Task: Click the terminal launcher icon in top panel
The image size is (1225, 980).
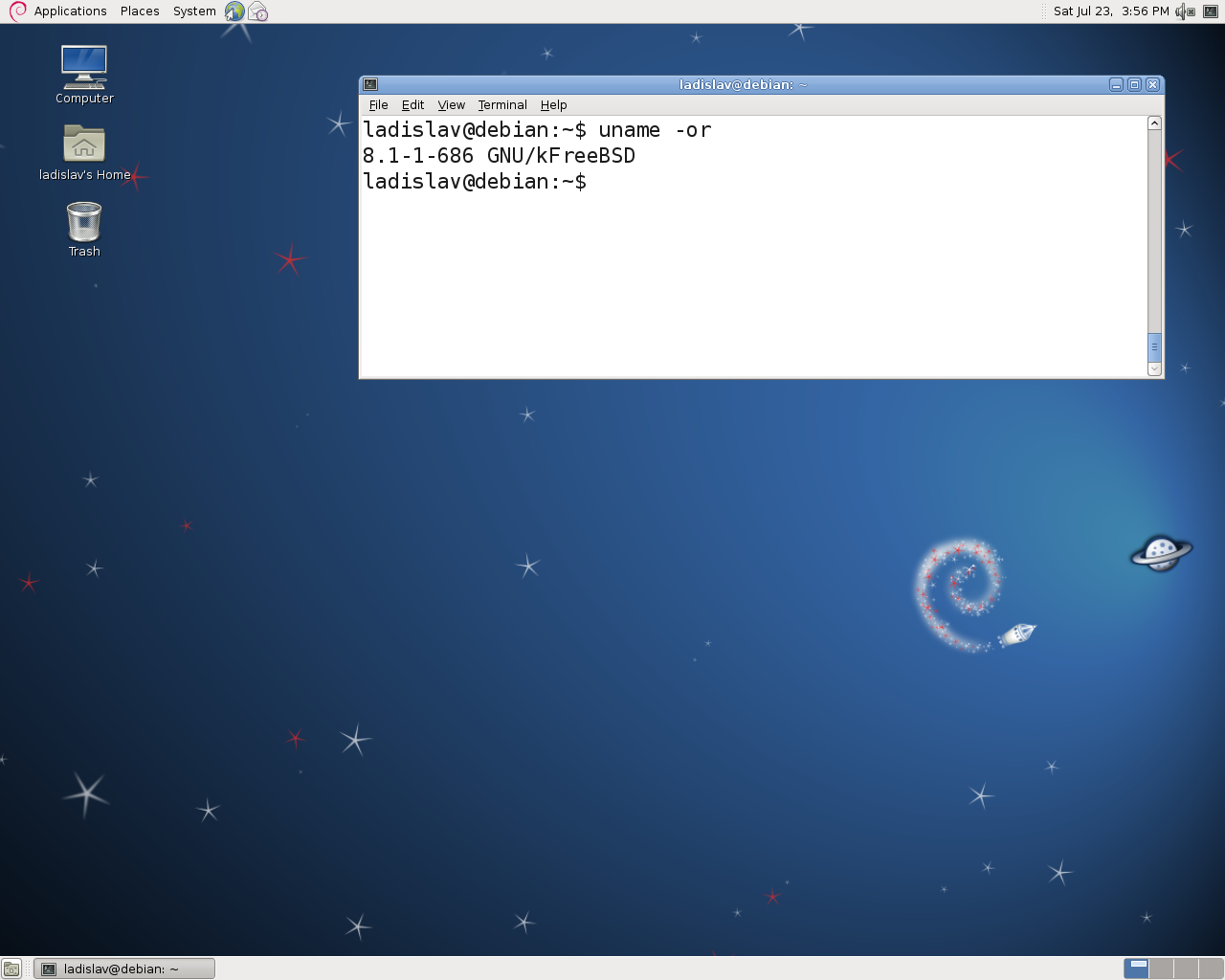Action: 1211,11
